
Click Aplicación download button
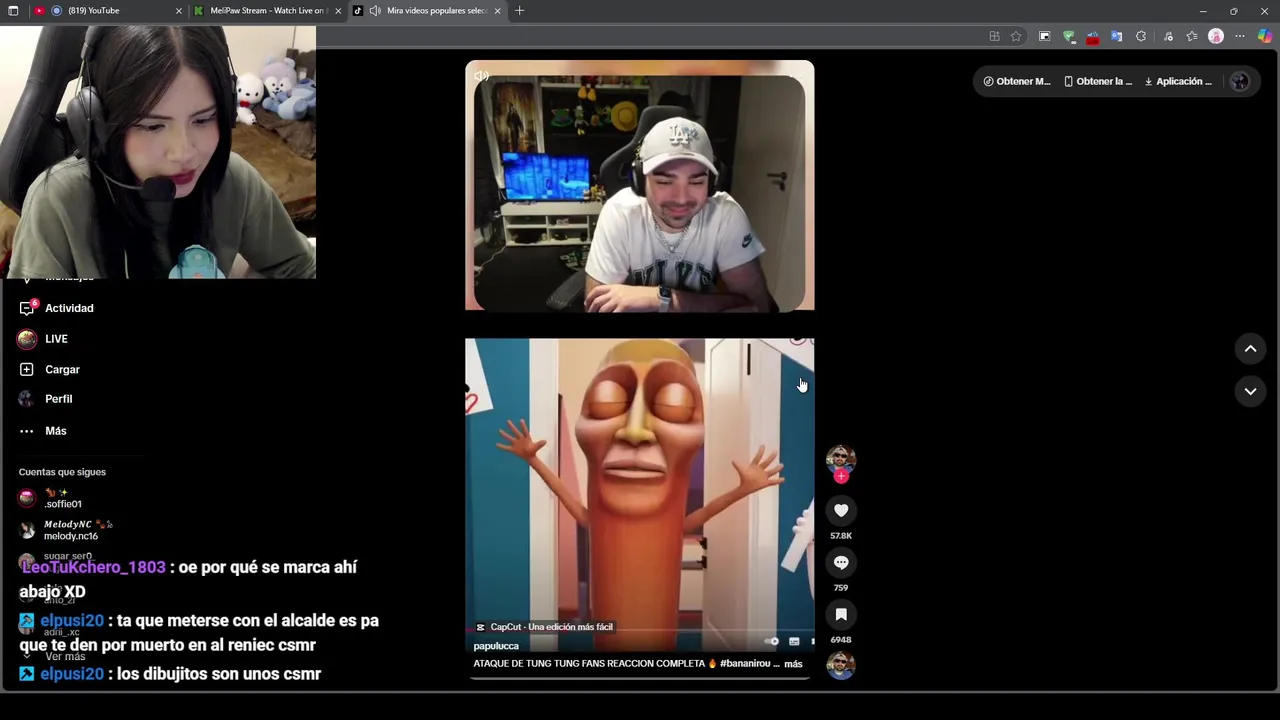tap(1178, 81)
